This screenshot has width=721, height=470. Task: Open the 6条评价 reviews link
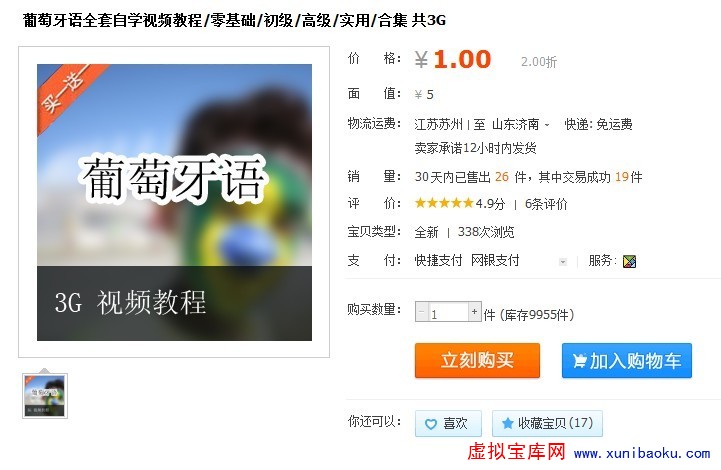click(546, 204)
